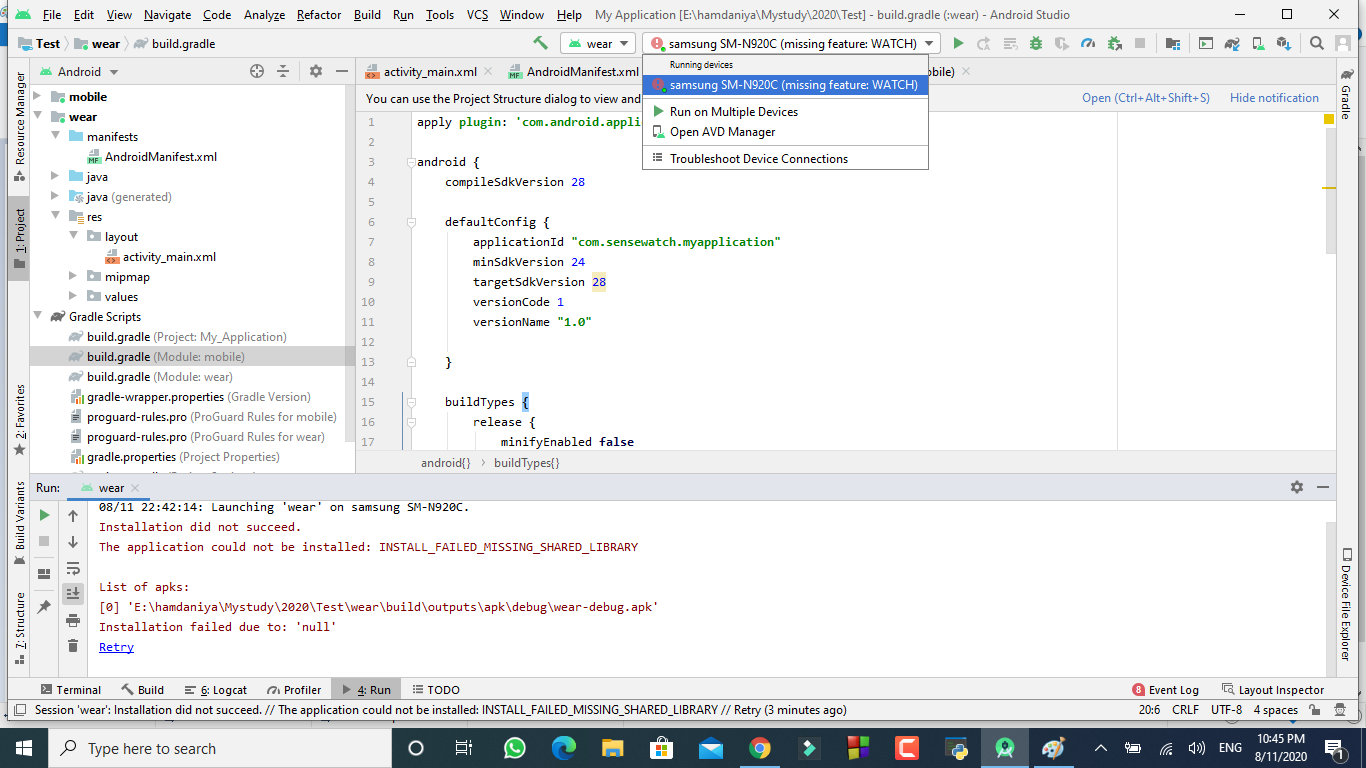The height and width of the screenshot is (768, 1366).
Task: Toggle soft-wrap in the Run console
Action: point(73,568)
